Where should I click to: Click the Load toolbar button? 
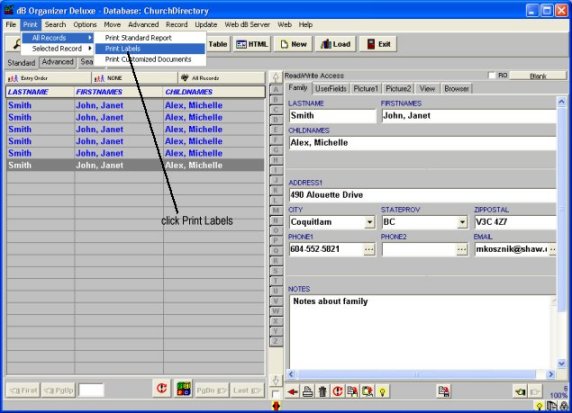tap(335, 44)
